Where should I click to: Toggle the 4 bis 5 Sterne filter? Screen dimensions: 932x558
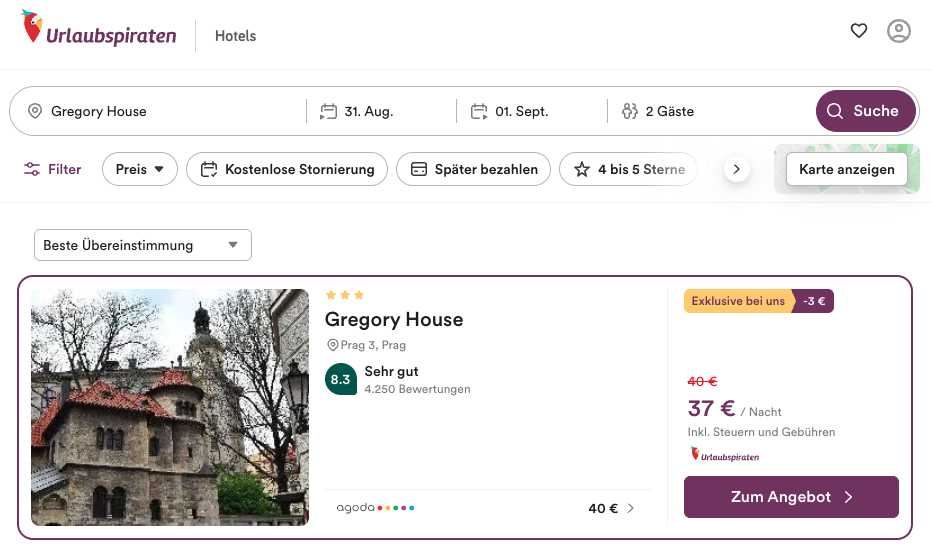[629, 169]
